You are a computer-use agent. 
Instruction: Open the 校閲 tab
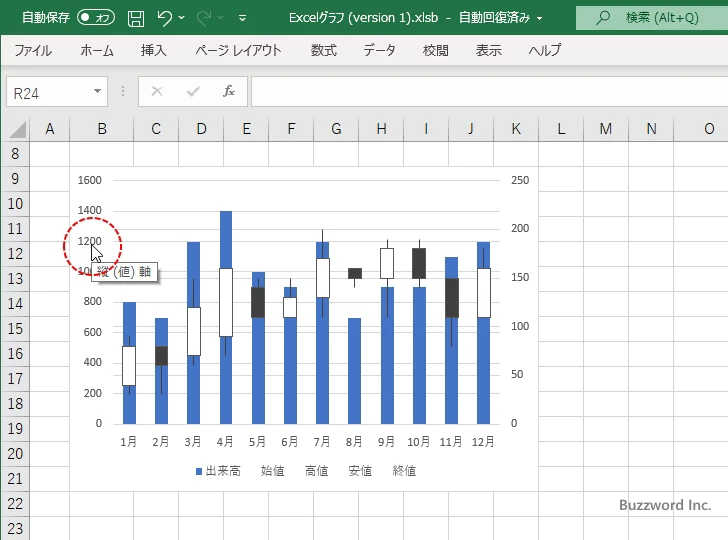[436, 50]
